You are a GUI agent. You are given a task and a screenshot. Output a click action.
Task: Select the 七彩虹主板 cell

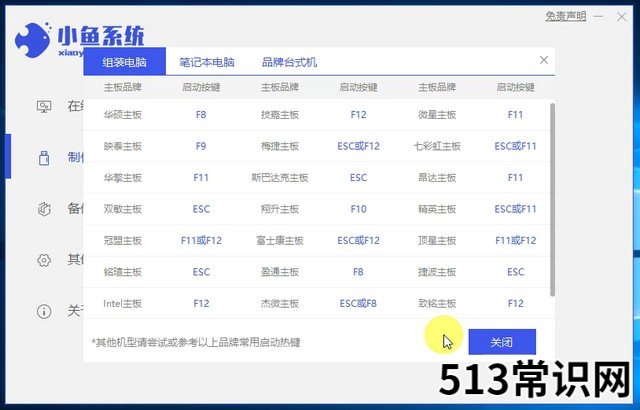[437, 146]
